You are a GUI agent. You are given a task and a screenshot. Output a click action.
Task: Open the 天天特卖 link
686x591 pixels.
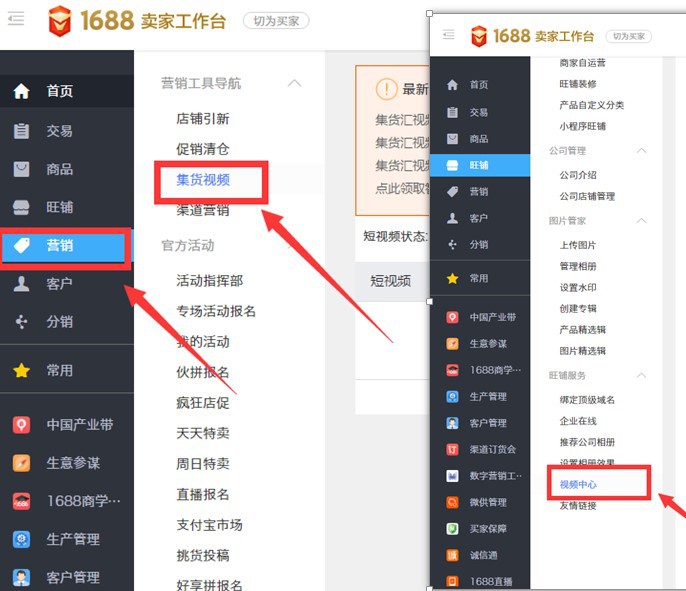(203, 434)
